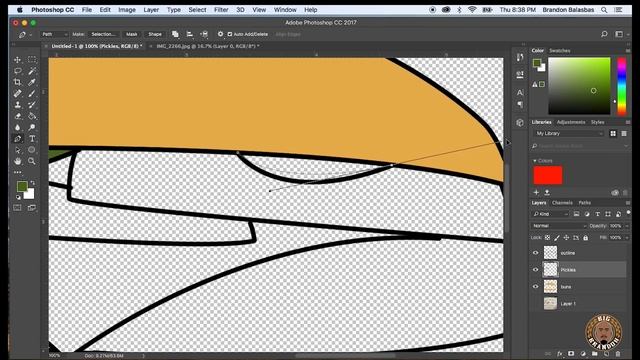
Task: Select the Eraser tool
Action: [x=18, y=116]
